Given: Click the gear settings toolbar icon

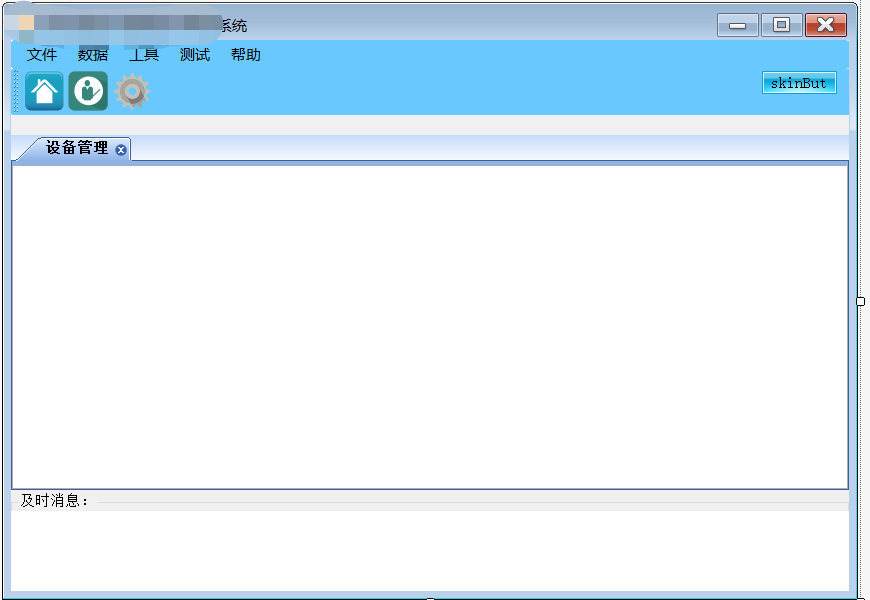Looking at the screenshot, I should 130,91.
